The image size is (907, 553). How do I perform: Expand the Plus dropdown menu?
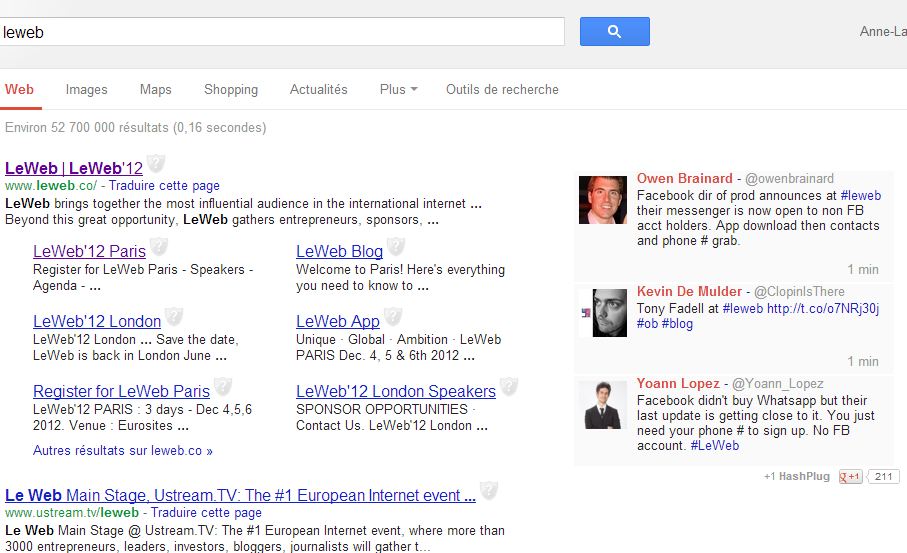click(x=399, y=90)
